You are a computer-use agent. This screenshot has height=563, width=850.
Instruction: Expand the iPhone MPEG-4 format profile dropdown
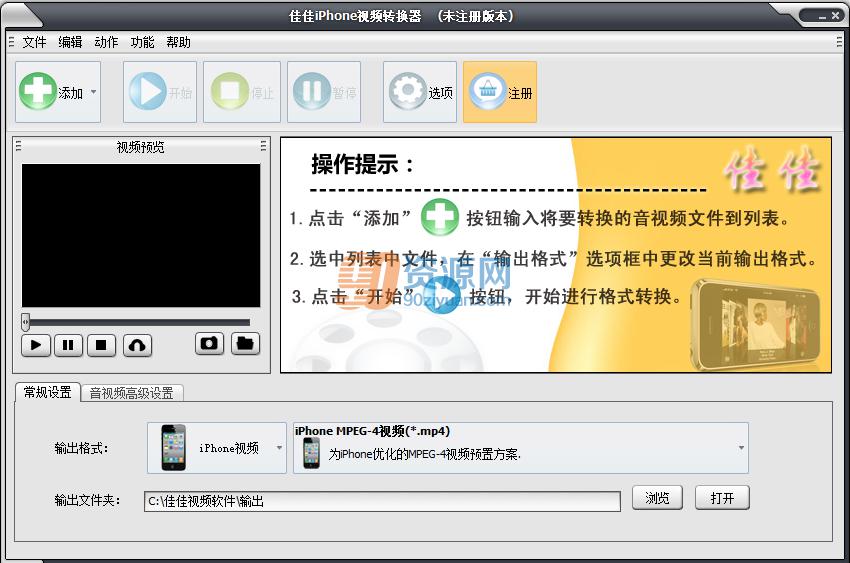520,448
